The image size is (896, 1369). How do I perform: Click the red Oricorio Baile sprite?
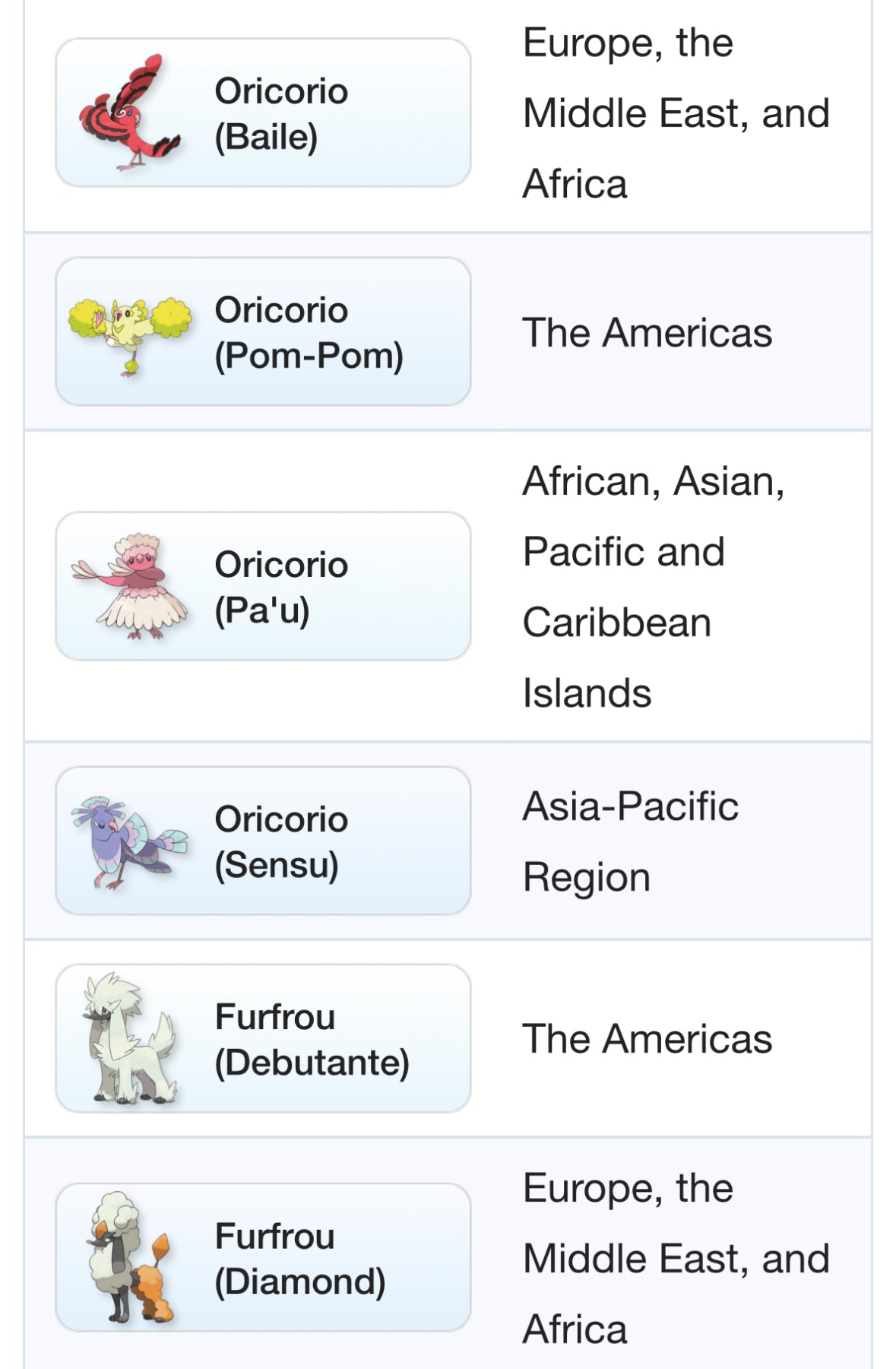pos(129,112)
